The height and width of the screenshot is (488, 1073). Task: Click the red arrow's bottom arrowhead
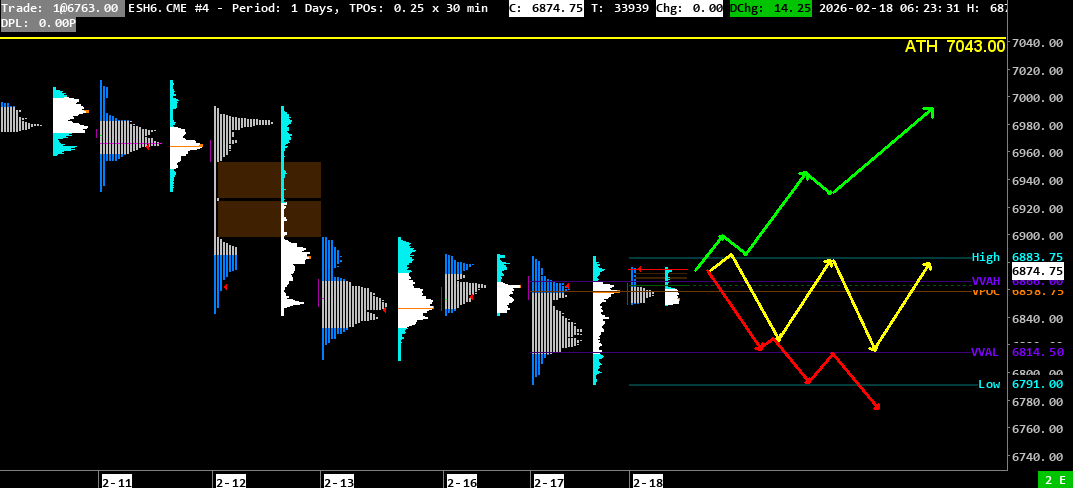tap(876, 405)
